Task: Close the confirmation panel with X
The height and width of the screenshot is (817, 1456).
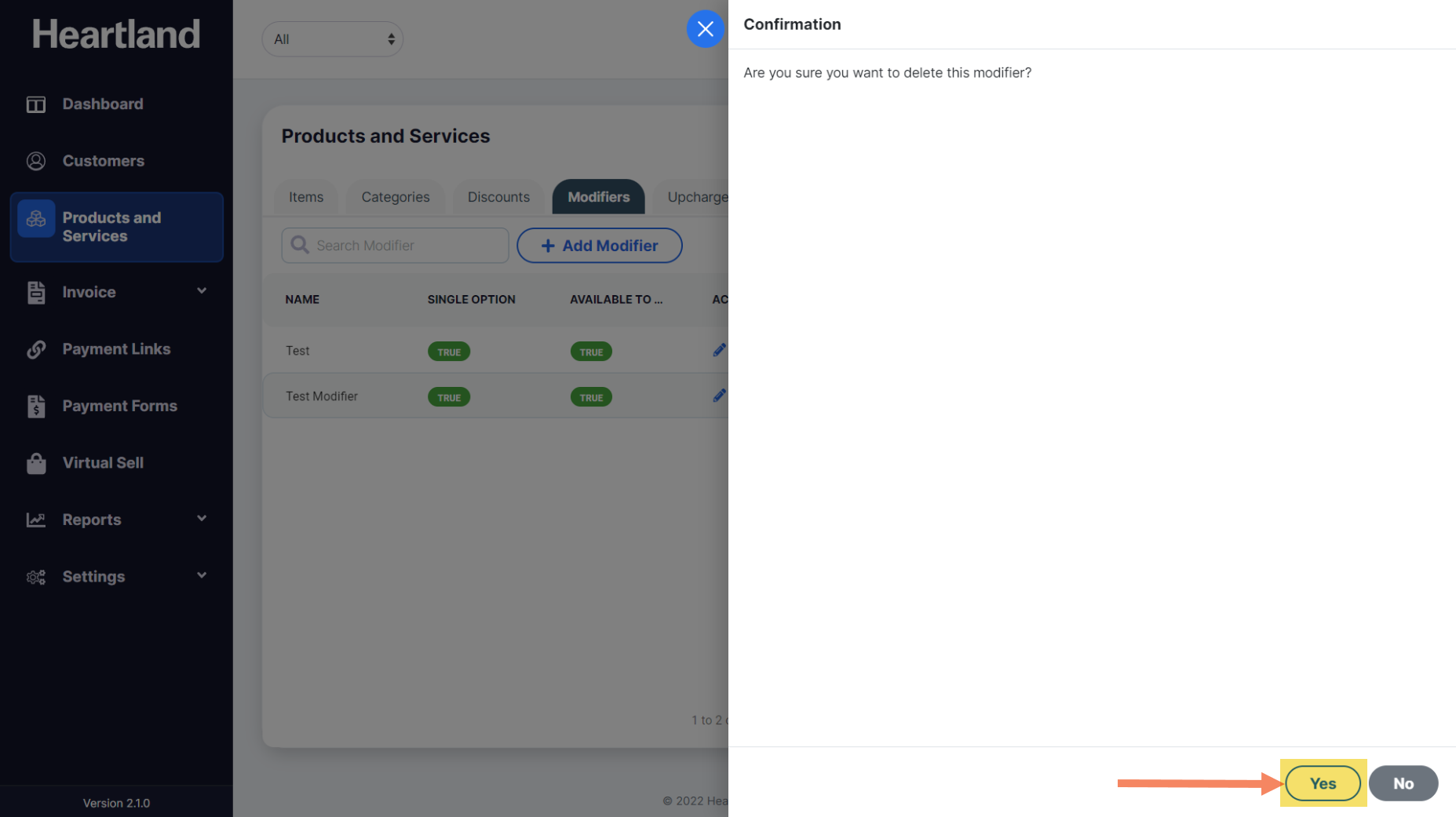Action: click(x=705, y=29)
